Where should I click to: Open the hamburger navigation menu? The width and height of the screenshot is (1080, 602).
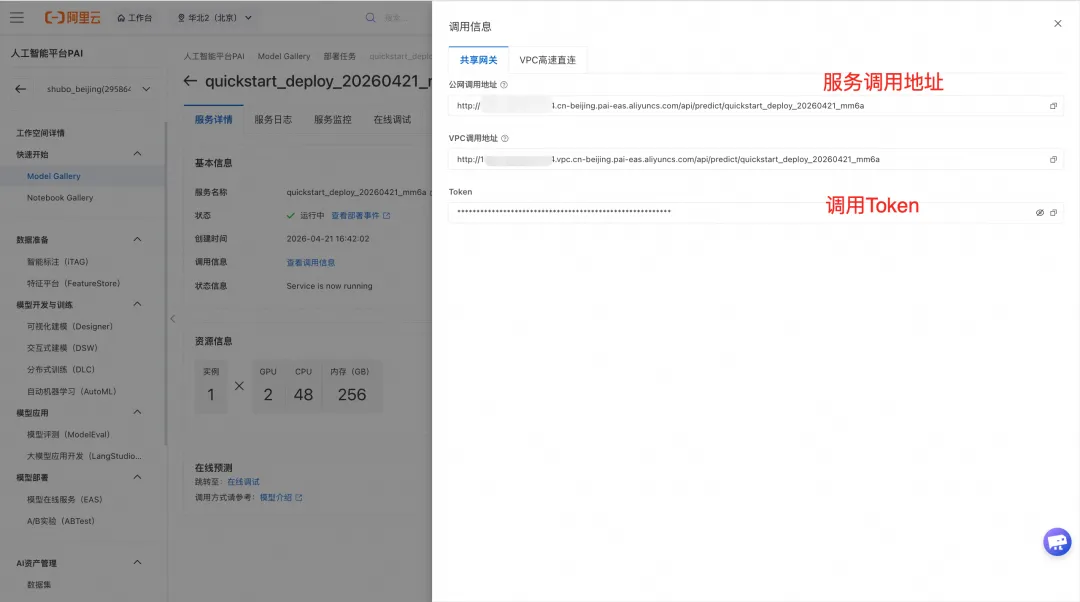pos(17,18)
